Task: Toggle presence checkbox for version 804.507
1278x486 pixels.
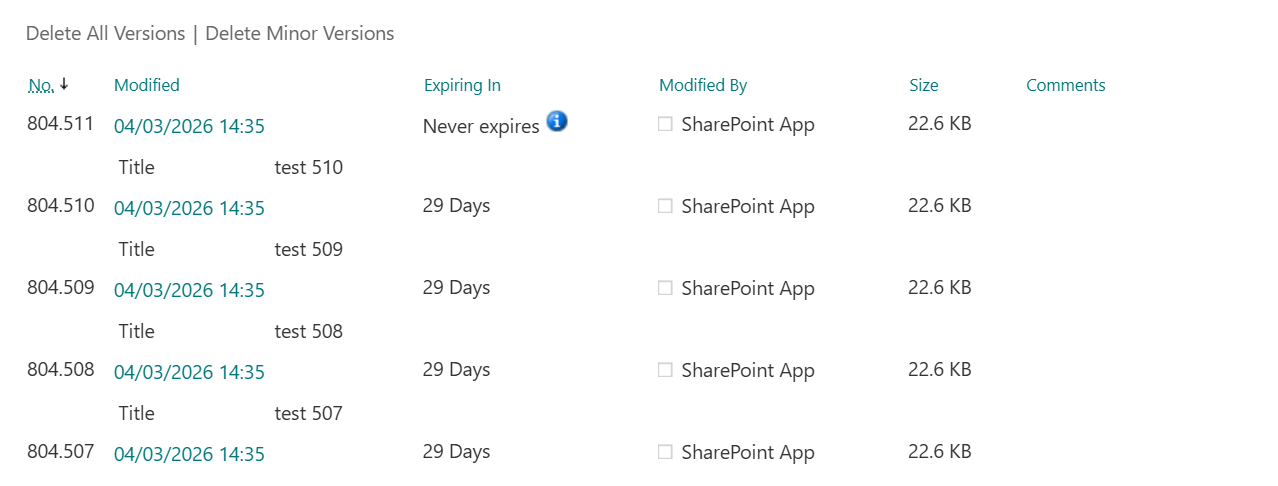Action: pyautogui.click(x=665, y=453)
